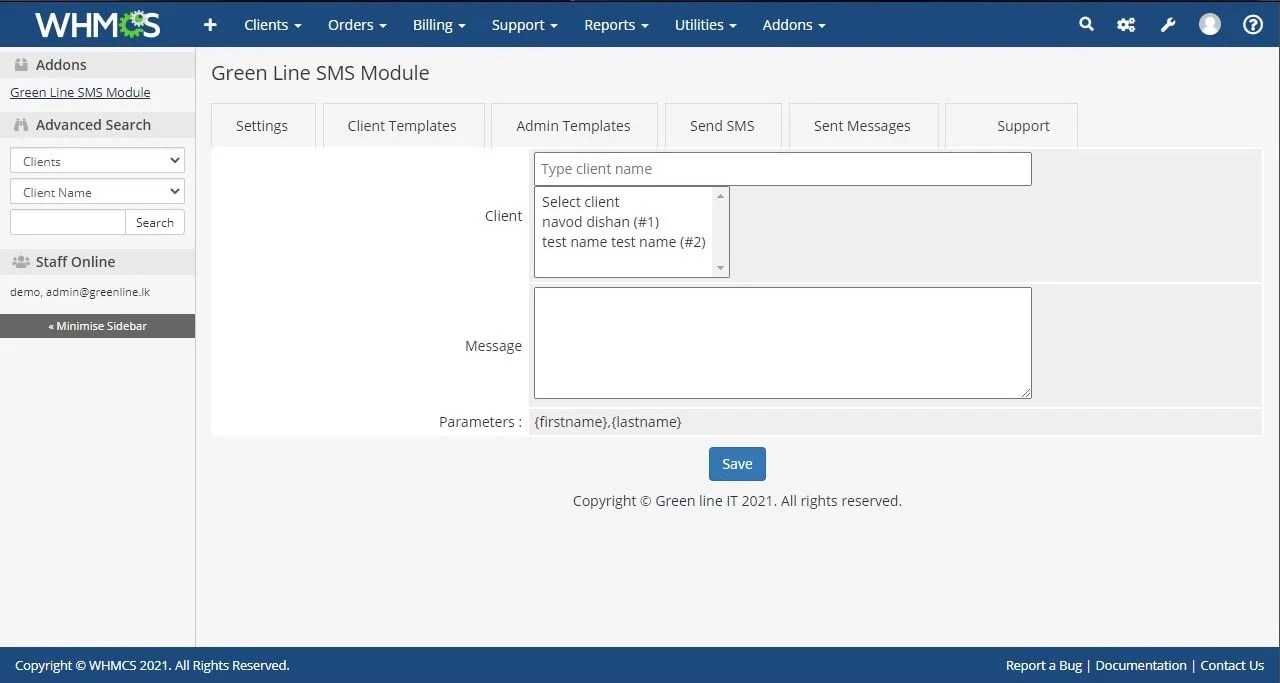The height and width of the screenshot is (683, 1280).
Task: Expand the Client Name search field dropdown
Action: click(97, 192)
